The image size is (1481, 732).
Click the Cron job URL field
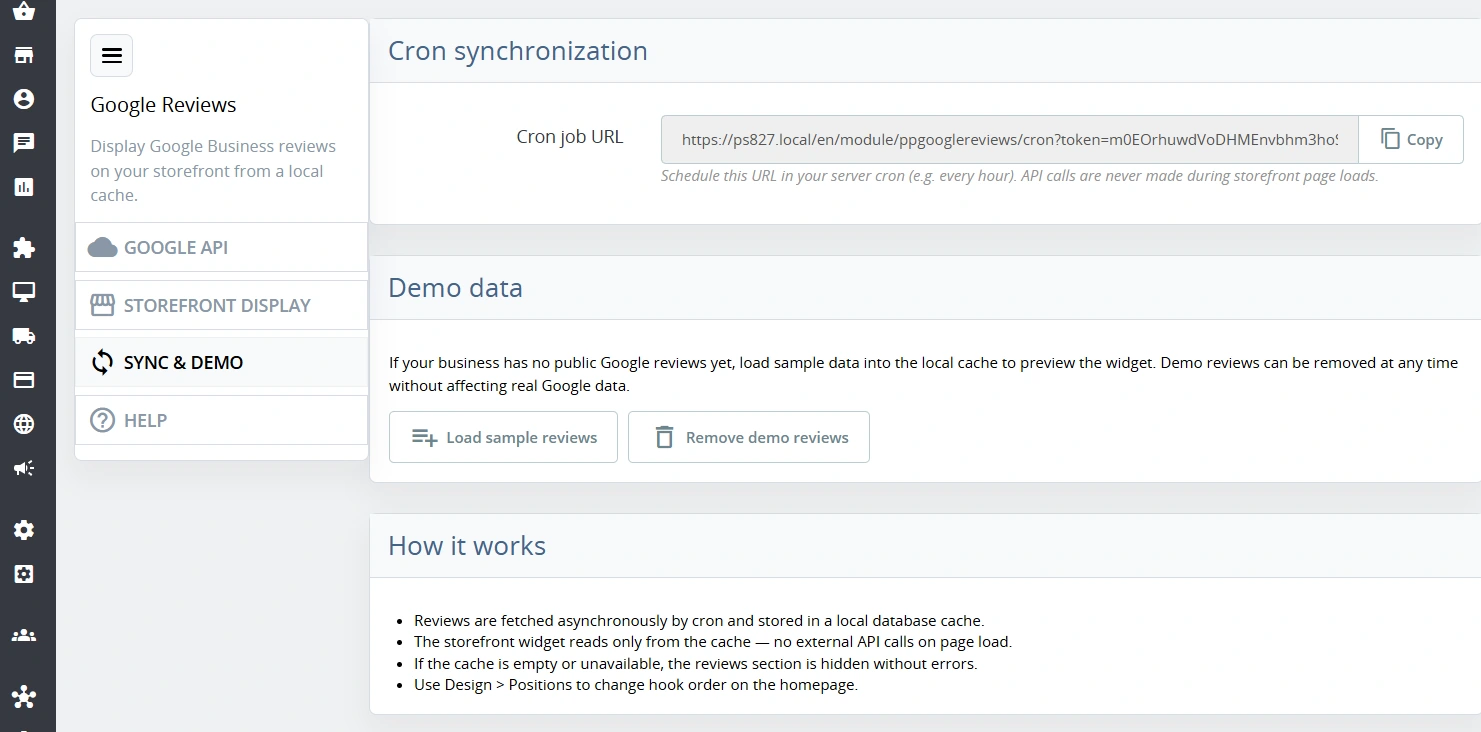point(1009,140)
